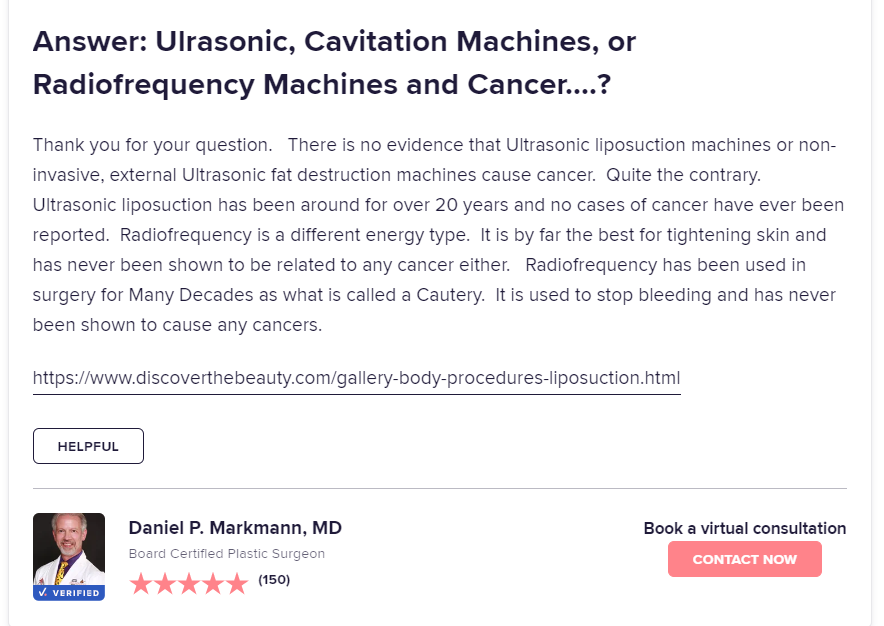This screenshot has height=626, width=884.
Task: Click the Book a virtual consultation text
Action: (744, 528)
